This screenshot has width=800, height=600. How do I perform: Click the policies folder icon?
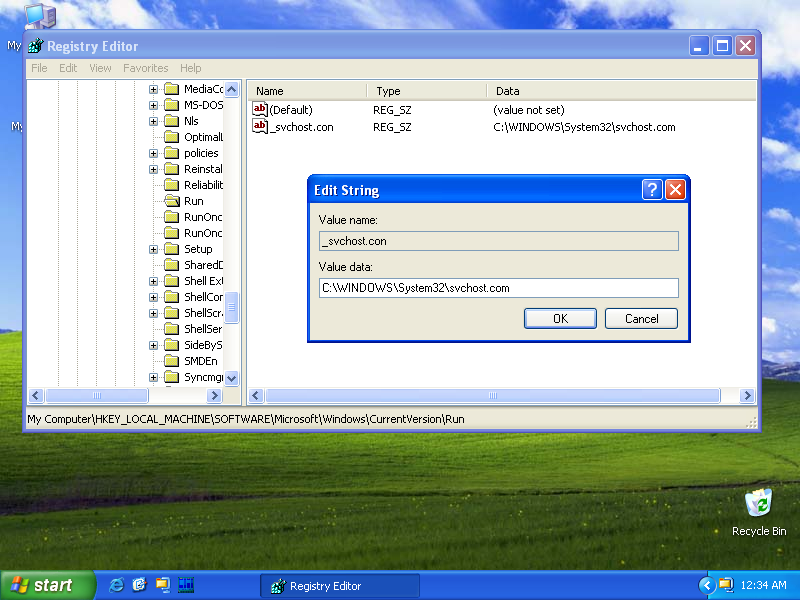(x=171, y=153)
